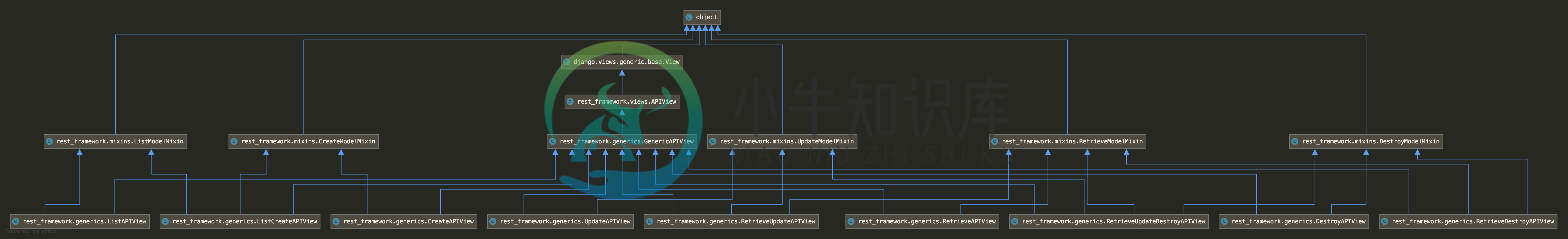Click the class icon of CreateModelMixin node
The width and height of the screenshot is (1568, 239).
[234, 142]
